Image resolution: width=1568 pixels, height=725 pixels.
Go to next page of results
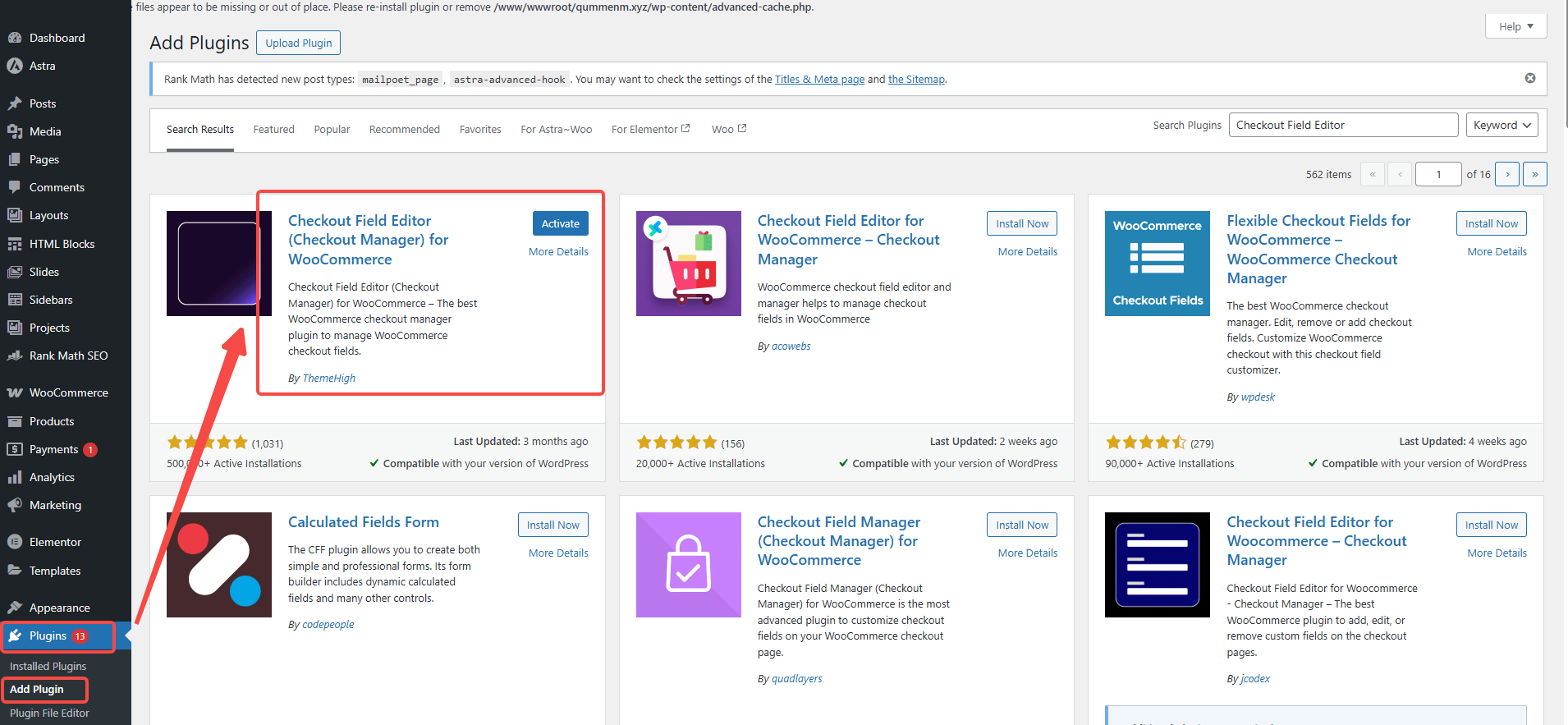1506,174
